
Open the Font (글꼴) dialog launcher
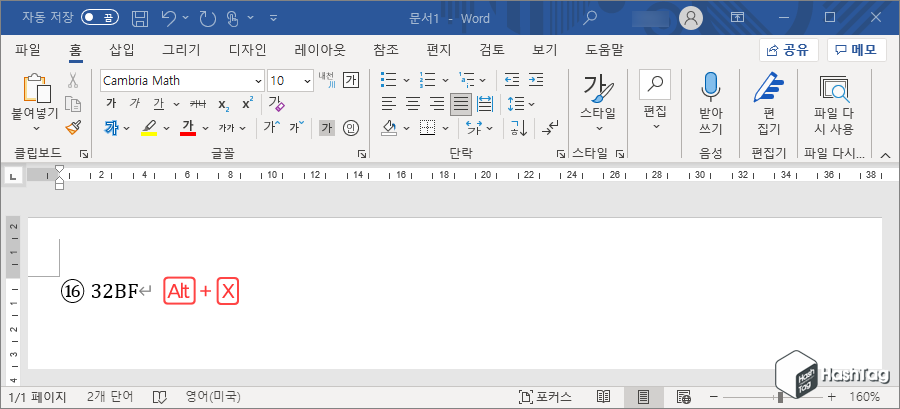362,154
